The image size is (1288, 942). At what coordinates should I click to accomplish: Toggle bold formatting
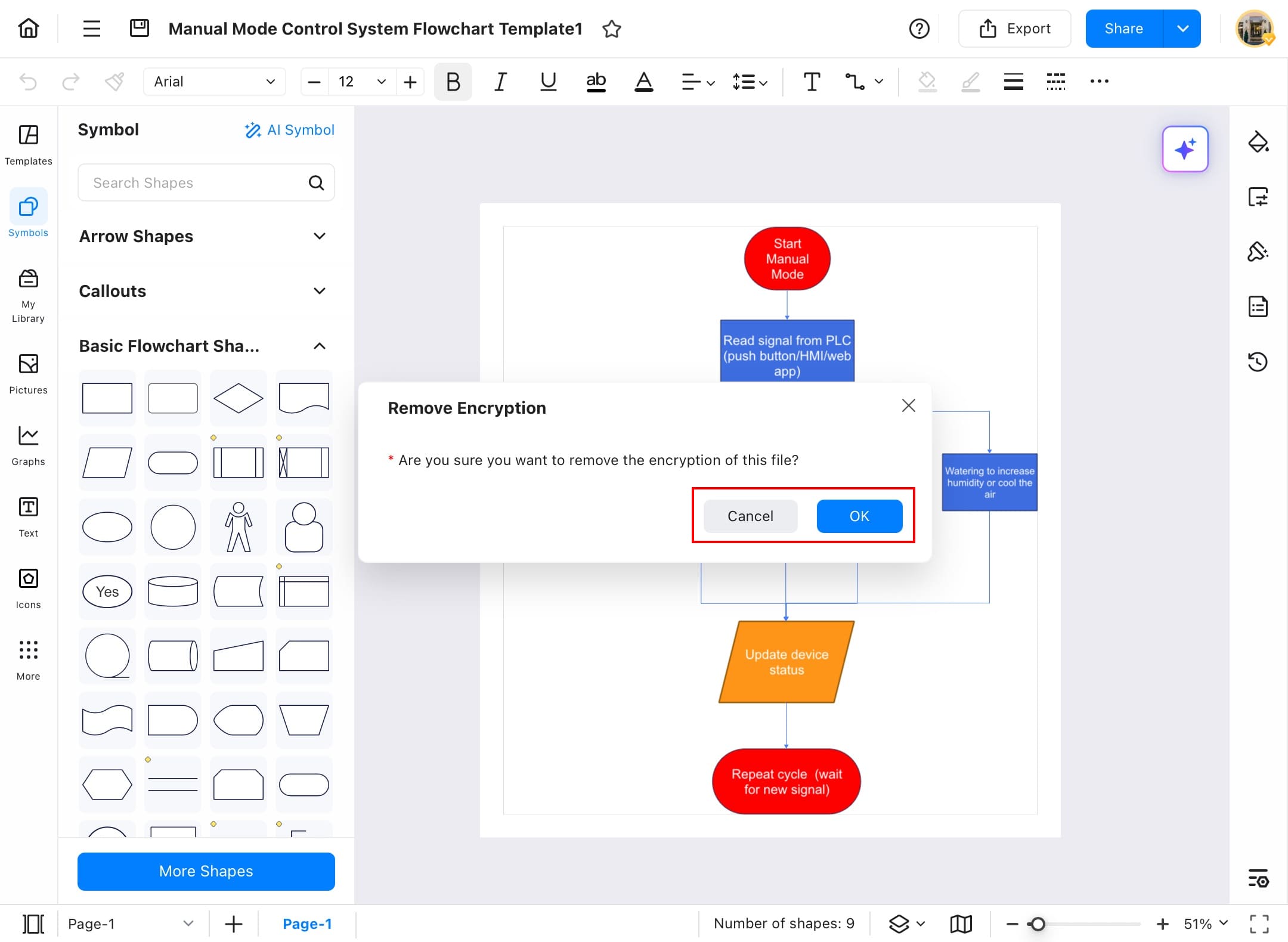[x=453, y=82]
